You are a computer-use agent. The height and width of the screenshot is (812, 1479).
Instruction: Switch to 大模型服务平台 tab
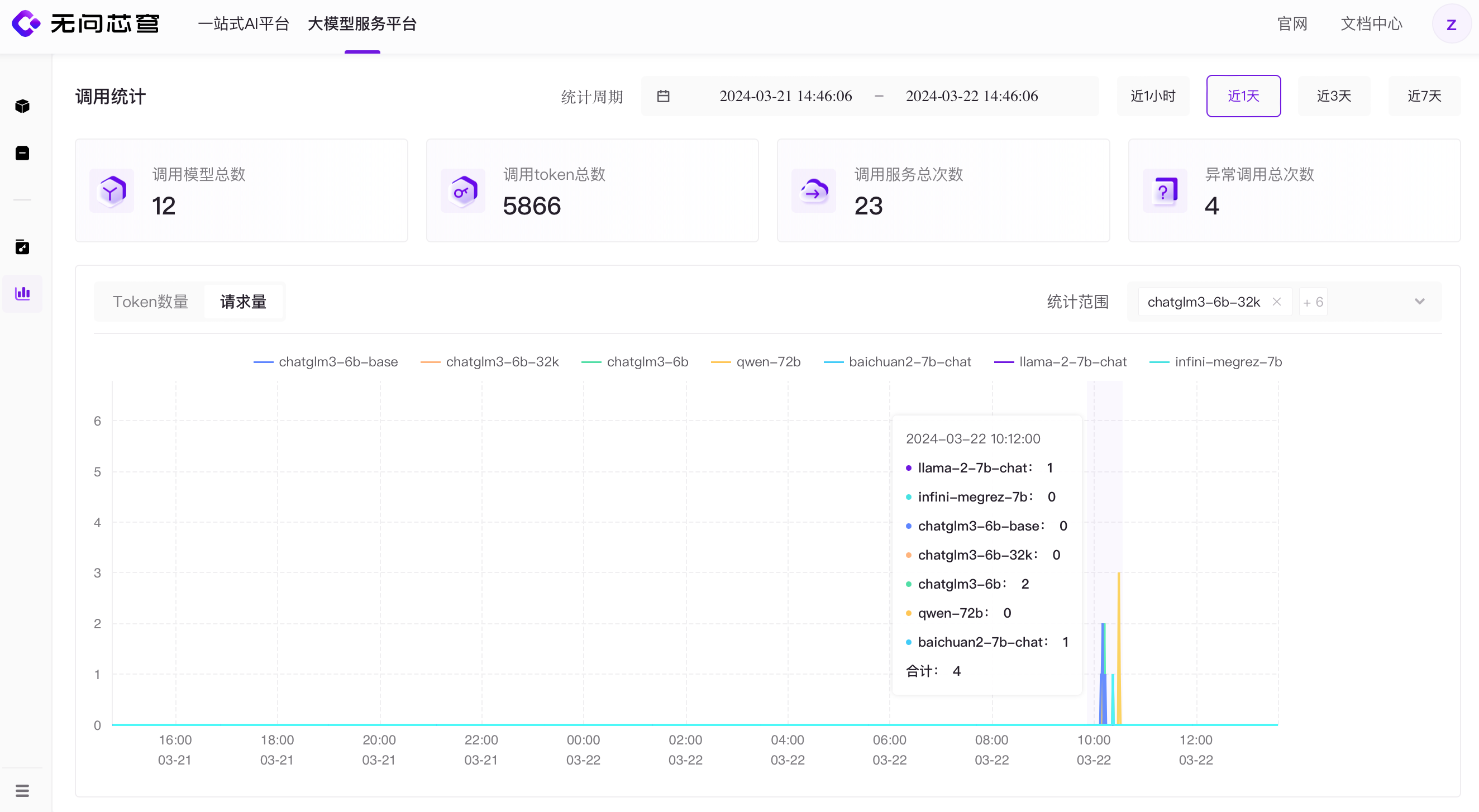(362, 24)
